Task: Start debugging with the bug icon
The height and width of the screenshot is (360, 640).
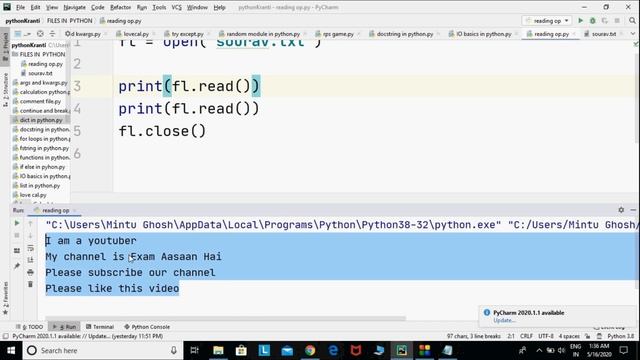Action: tap(593, 20)
